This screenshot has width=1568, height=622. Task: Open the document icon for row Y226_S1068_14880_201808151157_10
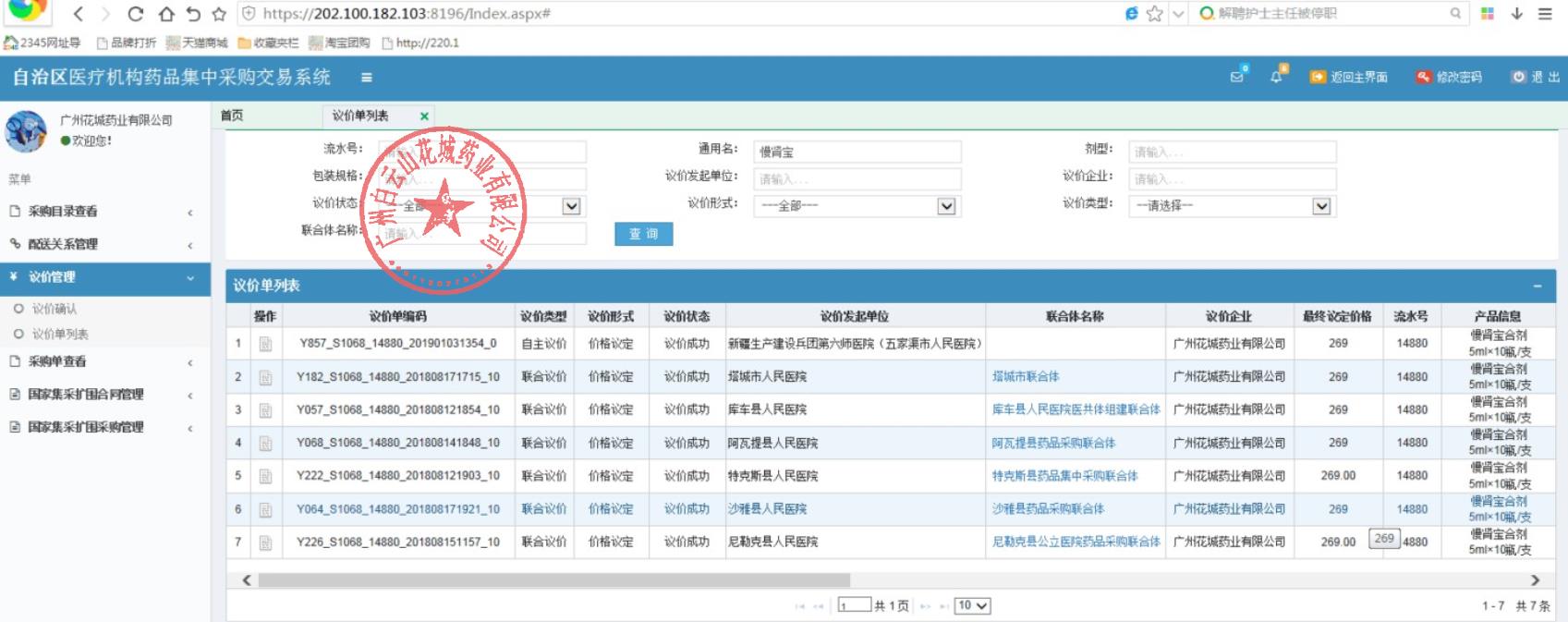point(265,543)
